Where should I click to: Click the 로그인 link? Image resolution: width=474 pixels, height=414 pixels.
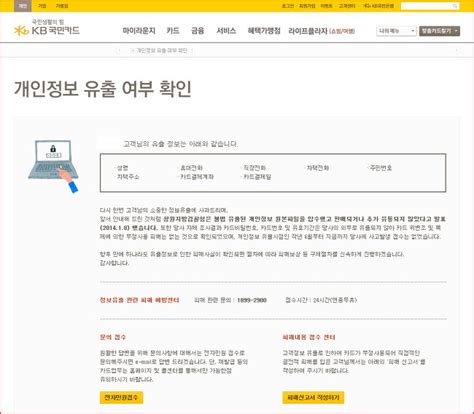tap(288, 6)
